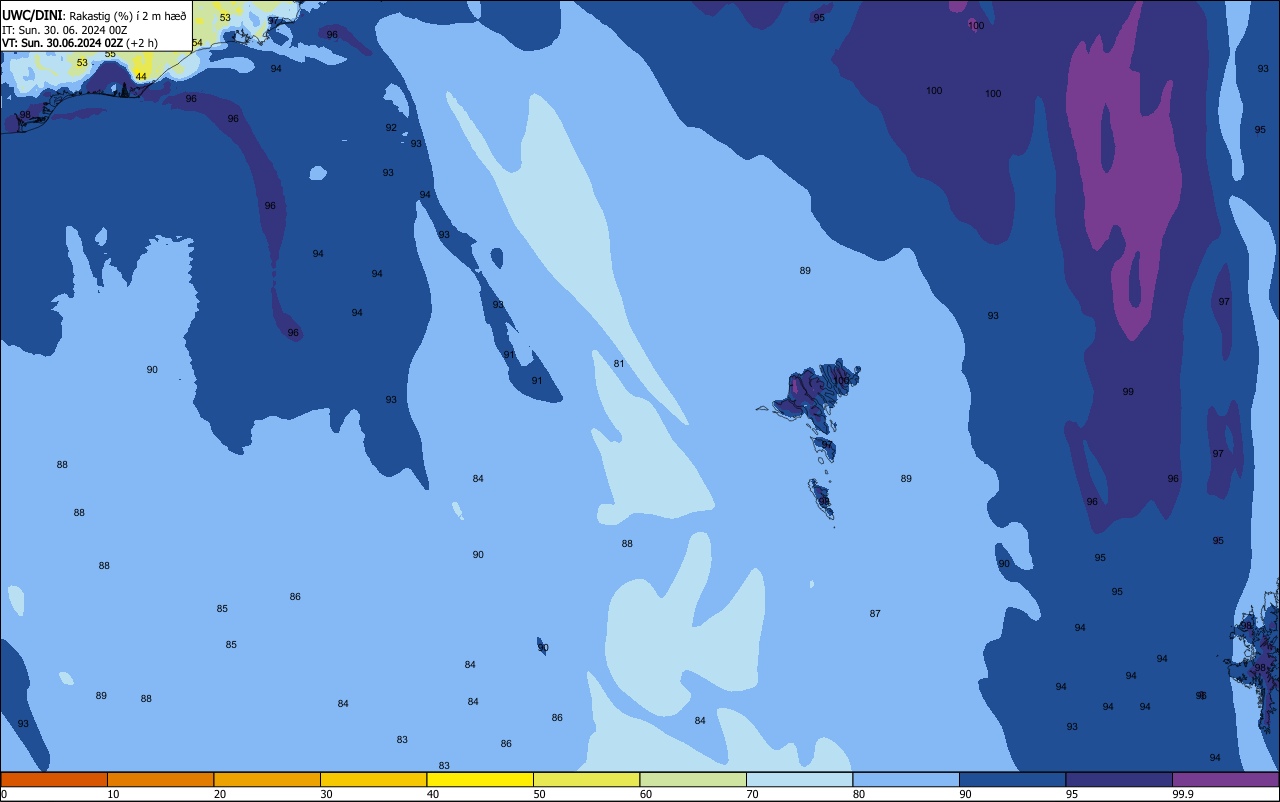
Task: Click the legend tick label '30'
Action: click(x=326, y=794)
